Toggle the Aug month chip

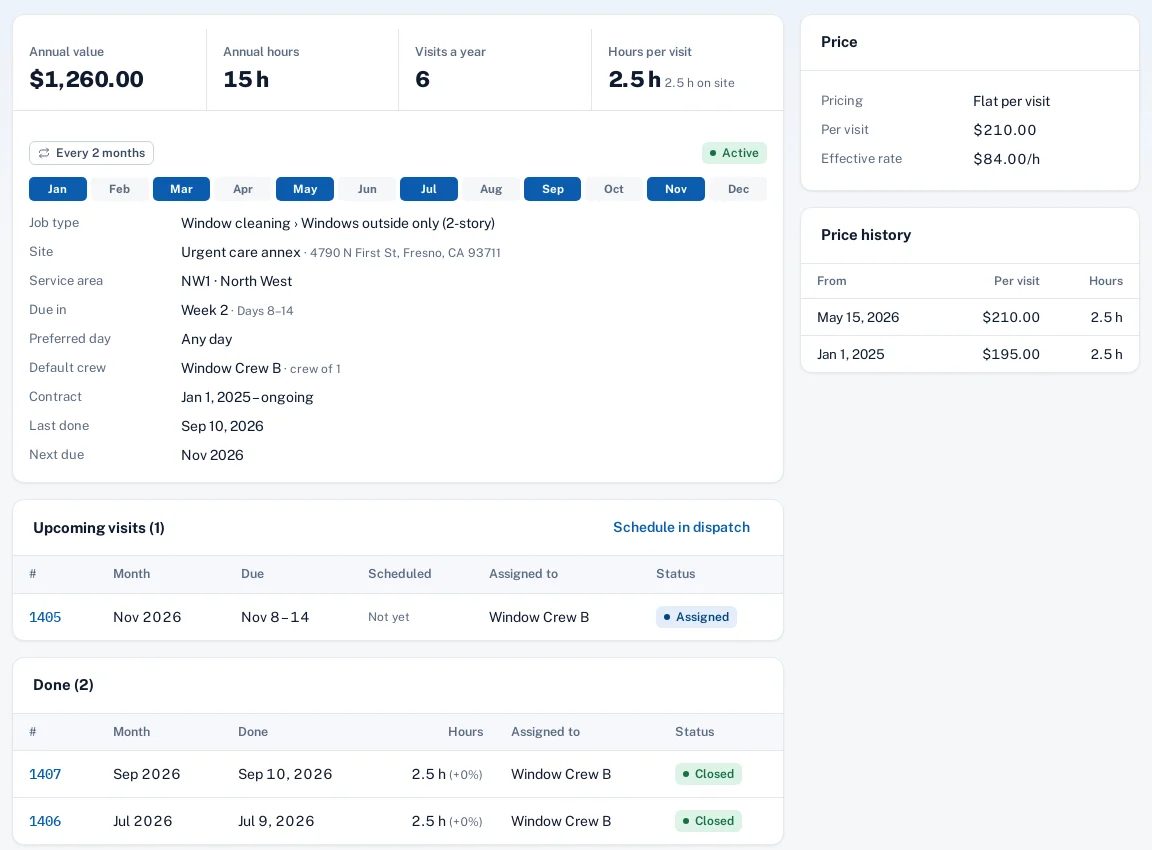point(491,189)
